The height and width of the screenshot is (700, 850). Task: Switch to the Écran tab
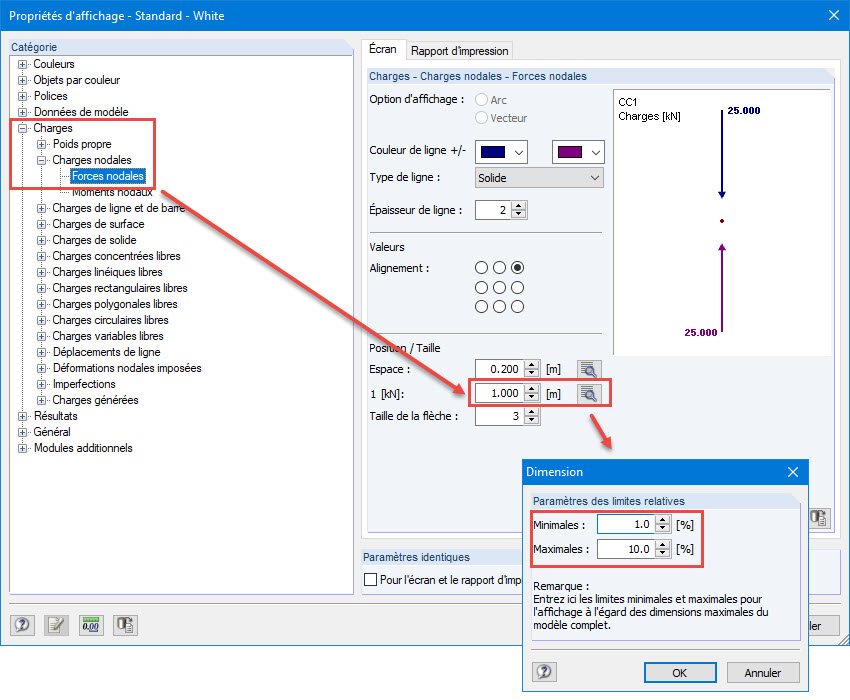point(383,49)
